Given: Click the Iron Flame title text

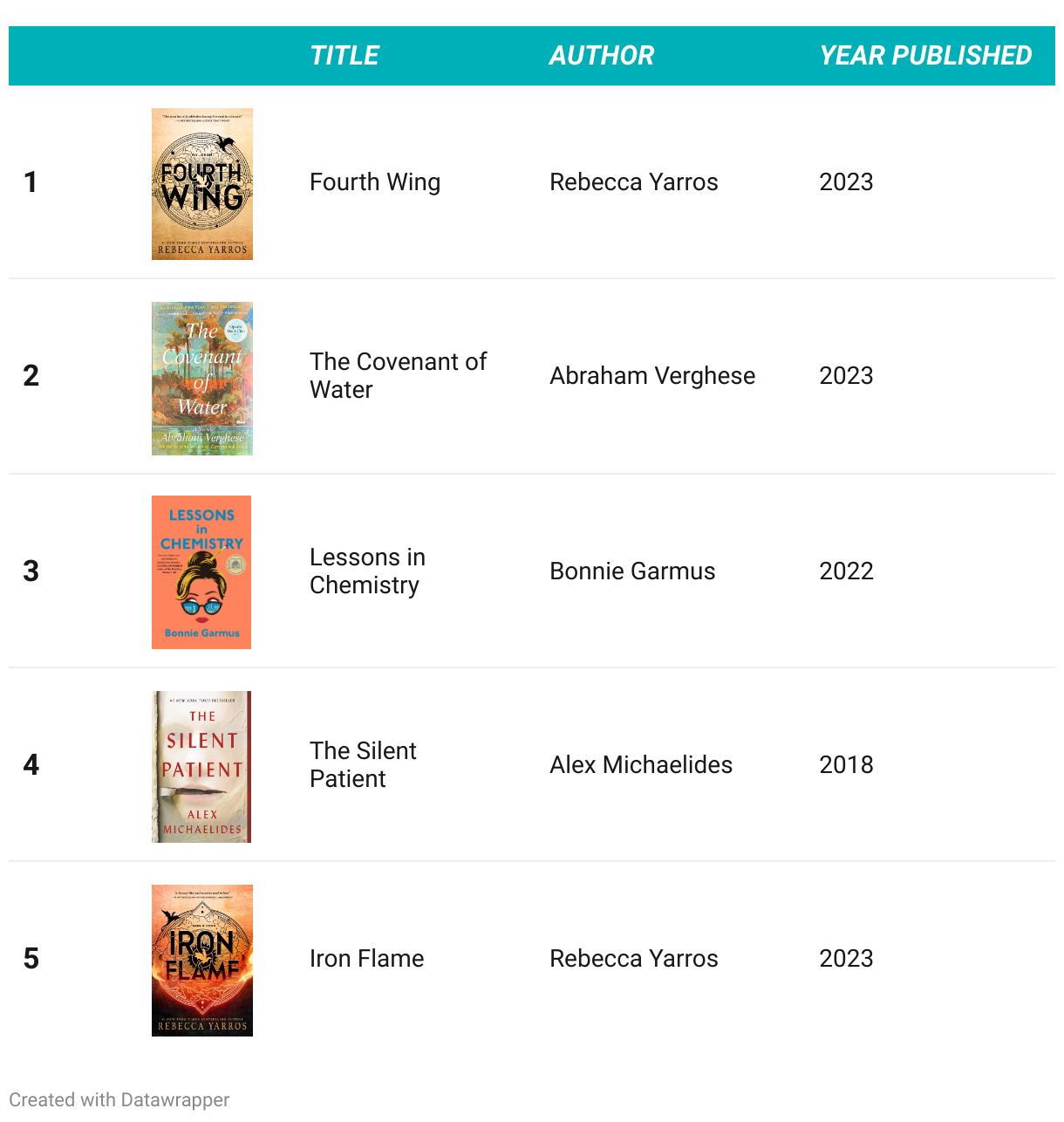Looking at the screenshot, I should (x=367, y=958).
